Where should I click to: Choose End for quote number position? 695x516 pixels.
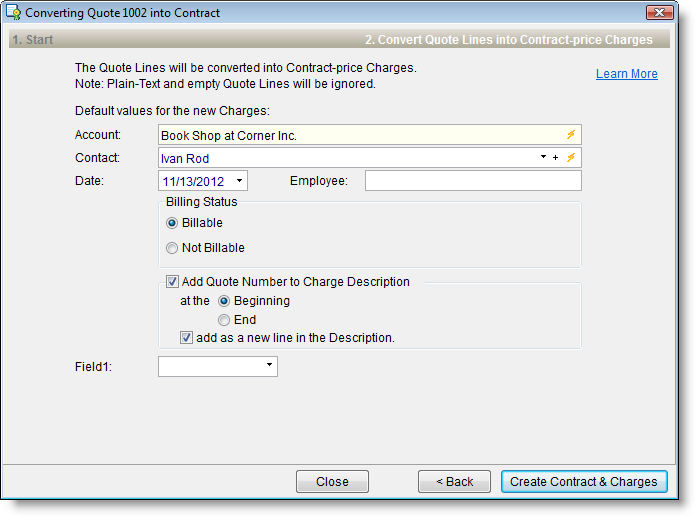(x=224, y=320)
